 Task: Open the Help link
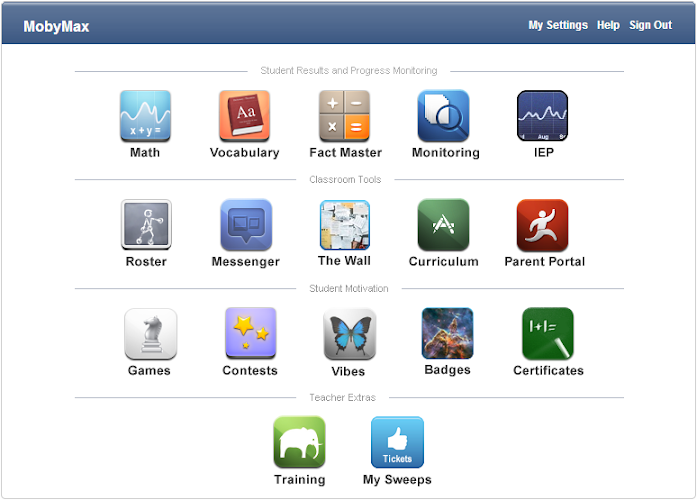click(x=608, y=25)
